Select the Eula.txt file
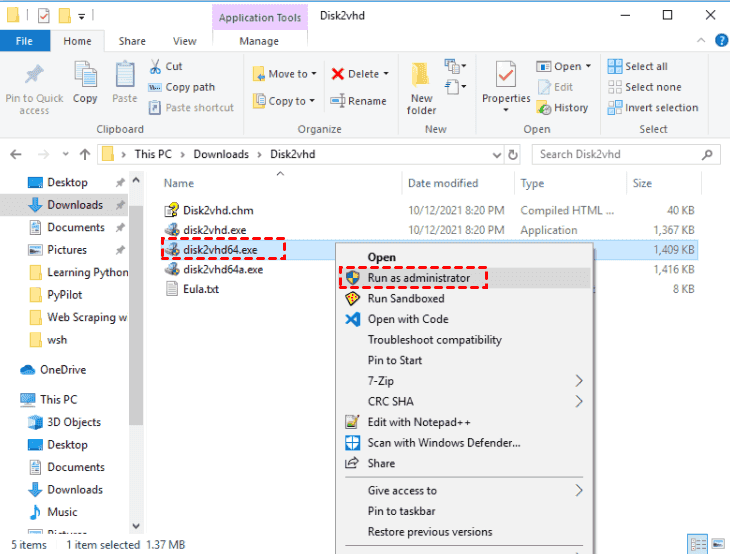This screenshot has width=730, height=554. (201, 289)
